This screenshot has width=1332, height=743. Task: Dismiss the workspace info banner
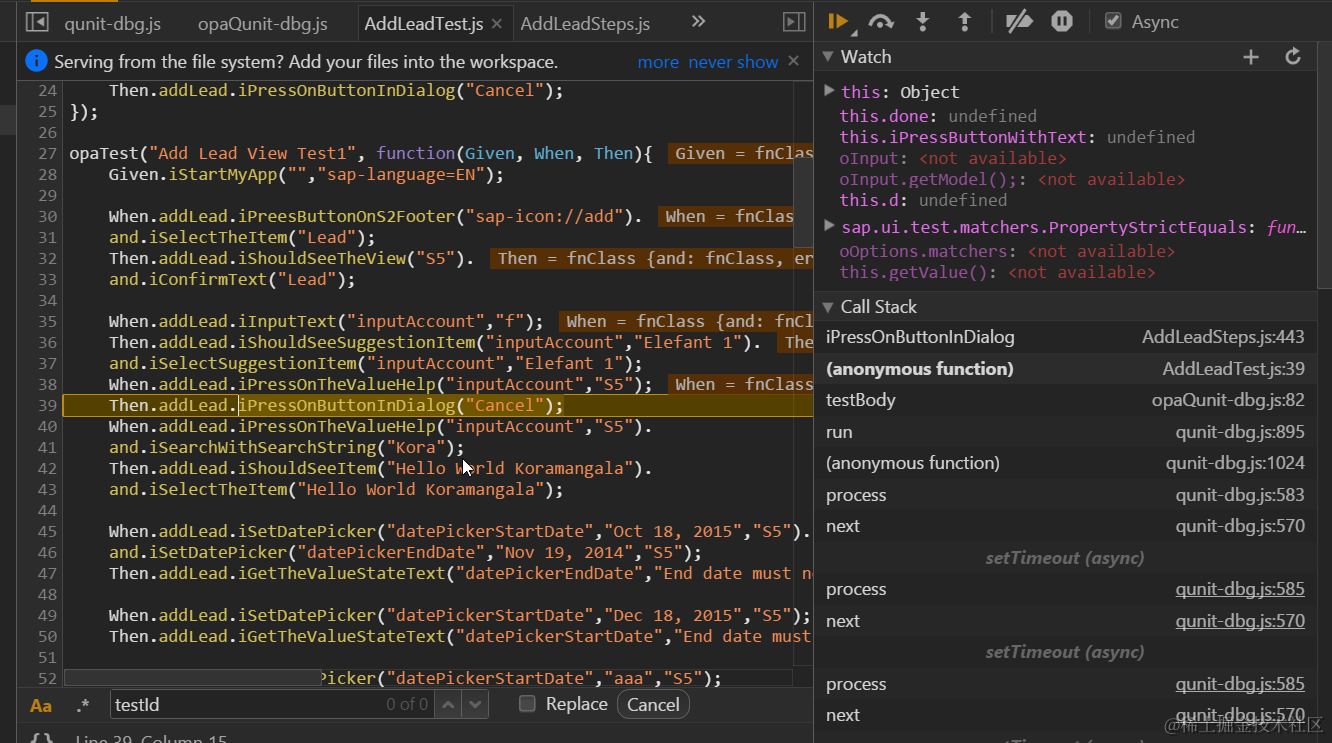click(794, 61)
